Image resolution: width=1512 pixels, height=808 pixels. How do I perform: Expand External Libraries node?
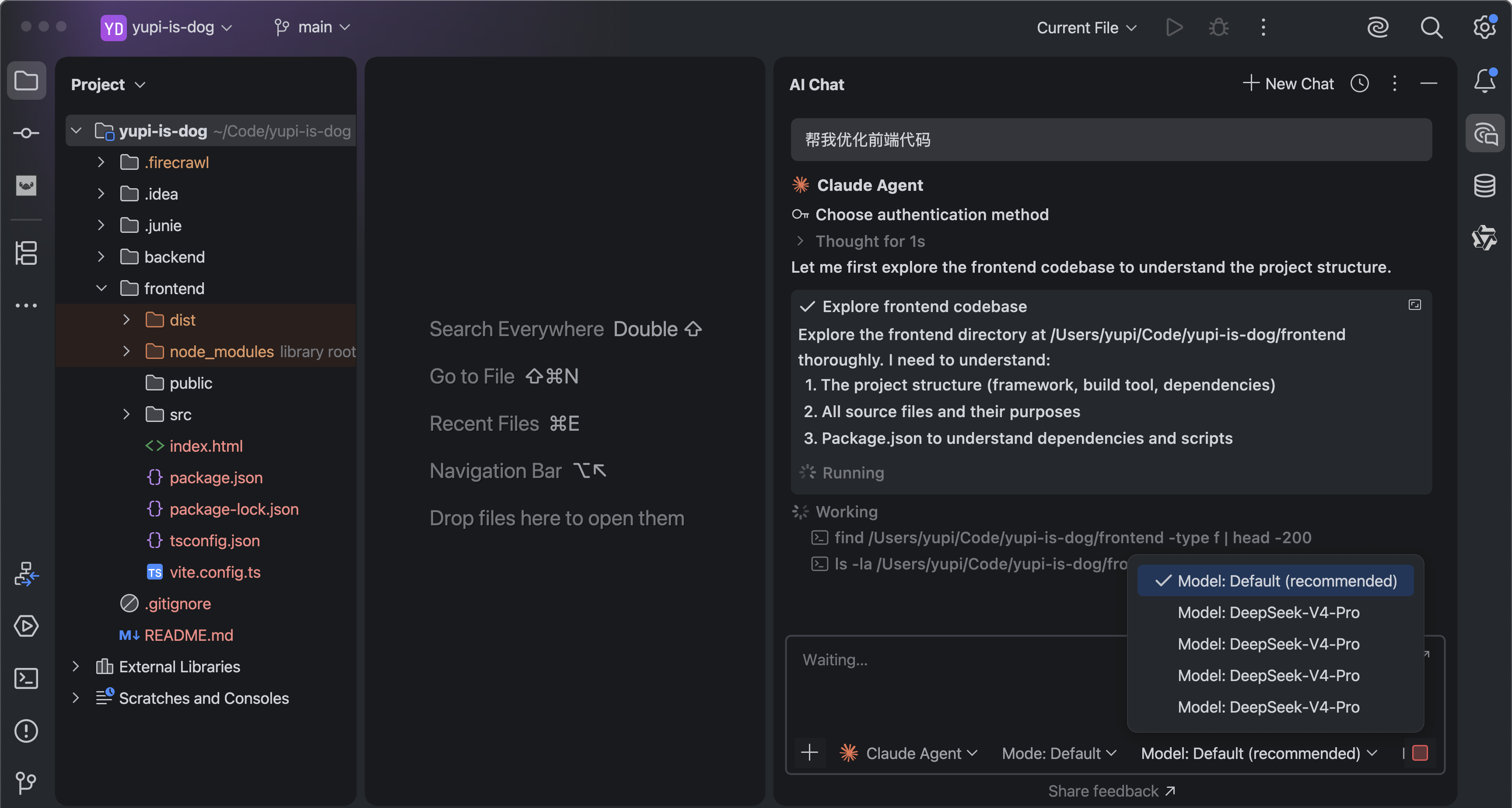[76, 667]
